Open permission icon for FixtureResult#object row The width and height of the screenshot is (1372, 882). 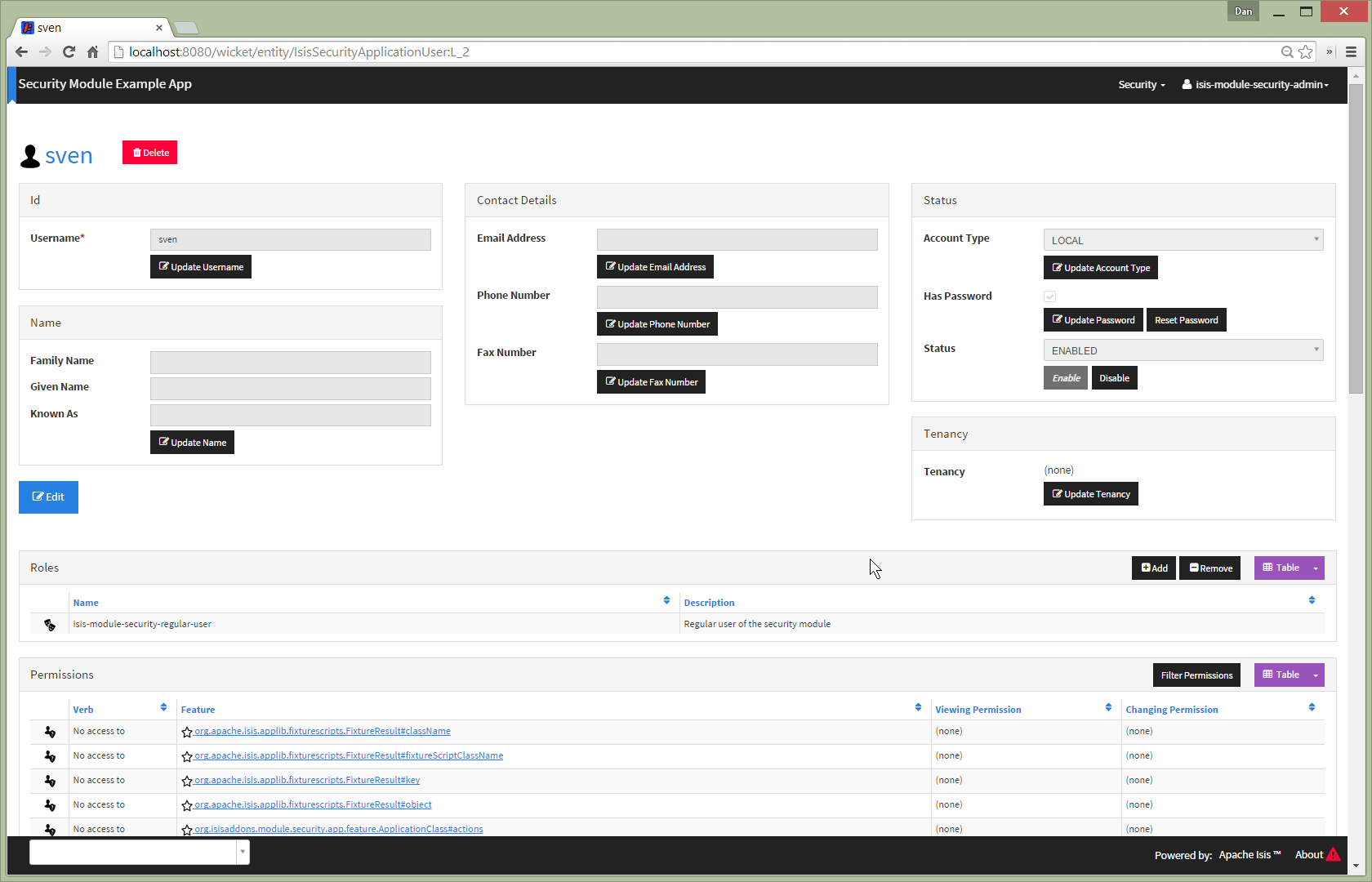50,805
